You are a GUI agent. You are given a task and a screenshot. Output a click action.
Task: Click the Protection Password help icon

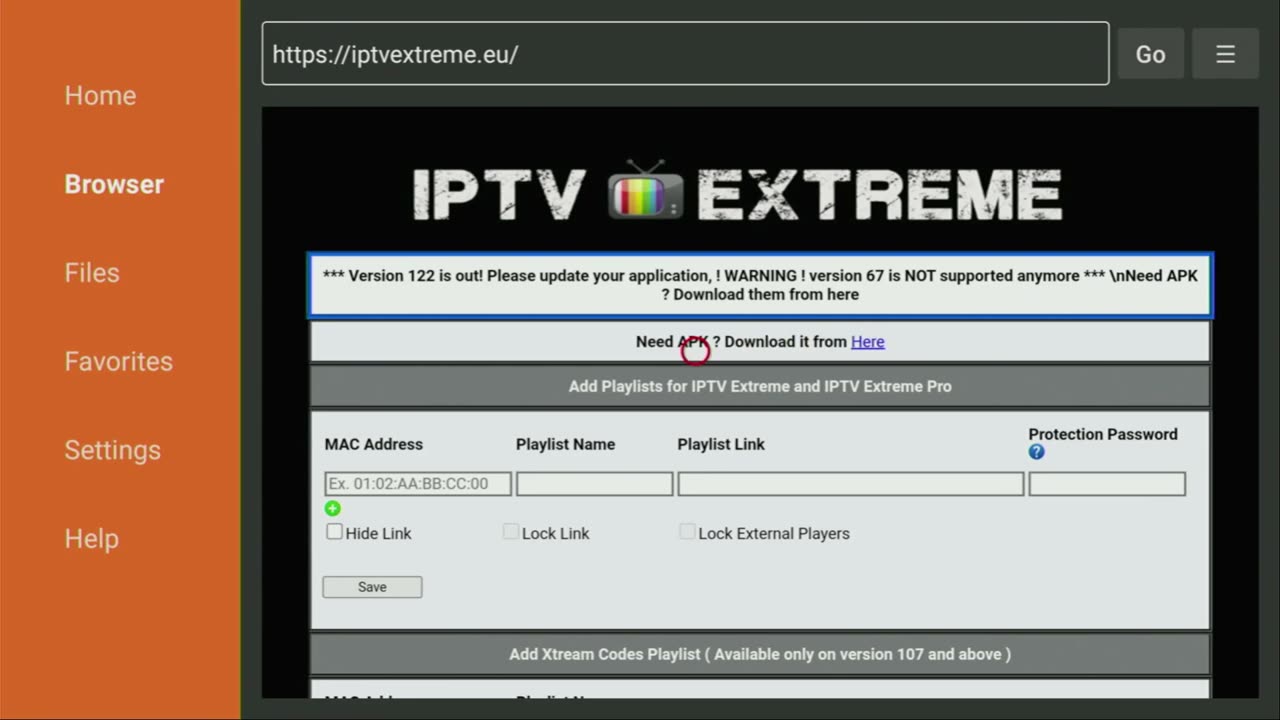(x=1036, y=452)
